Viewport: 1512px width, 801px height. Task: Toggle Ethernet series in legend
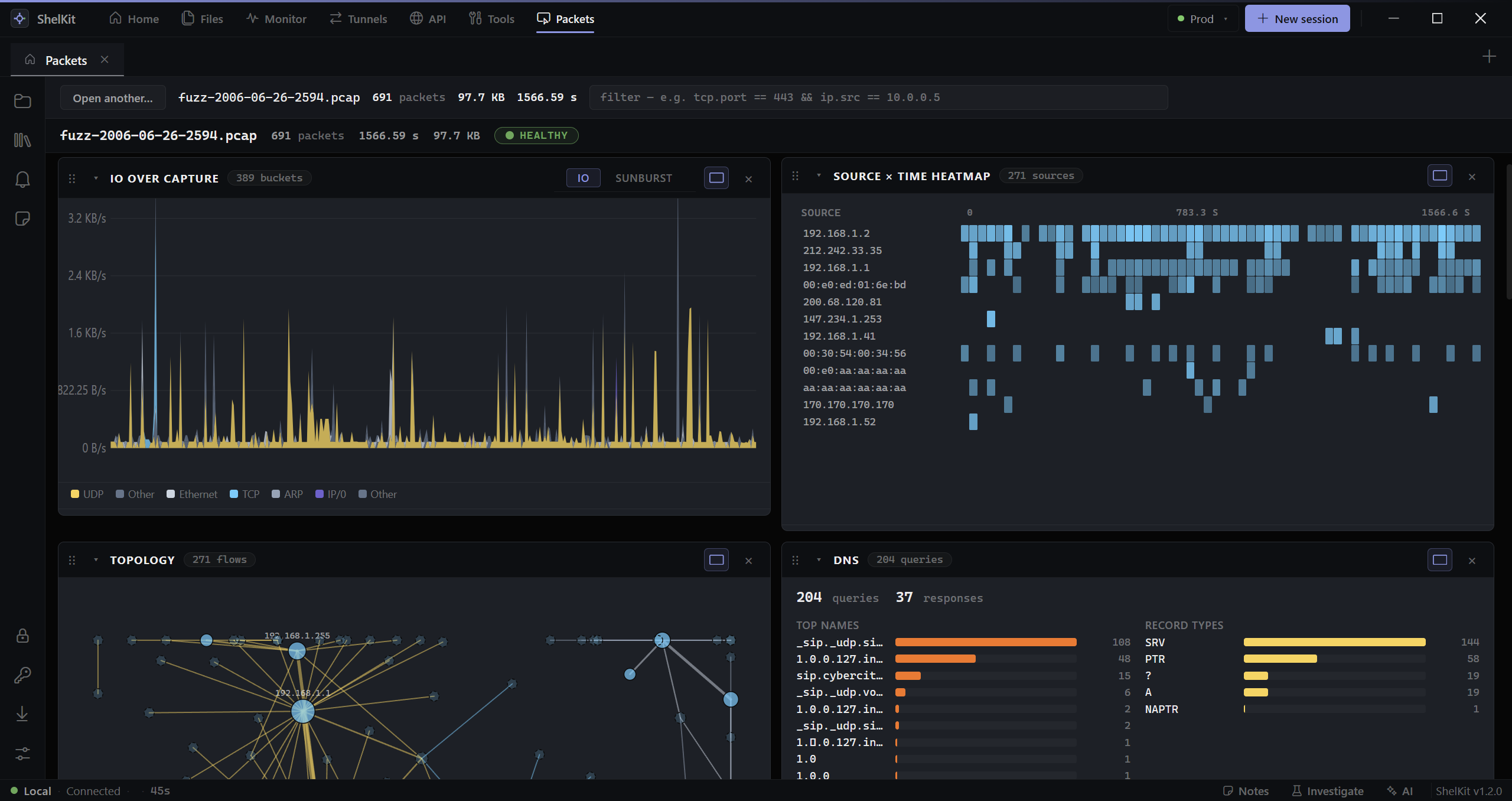192,494
